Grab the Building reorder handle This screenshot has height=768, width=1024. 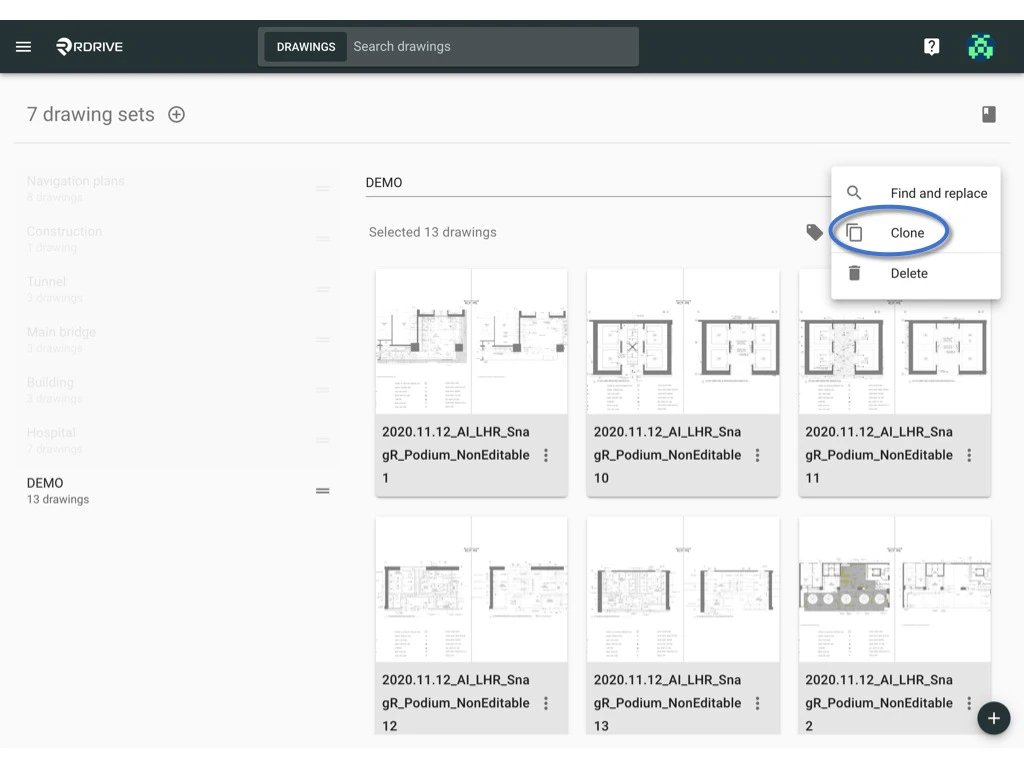(x=323, y=390)
